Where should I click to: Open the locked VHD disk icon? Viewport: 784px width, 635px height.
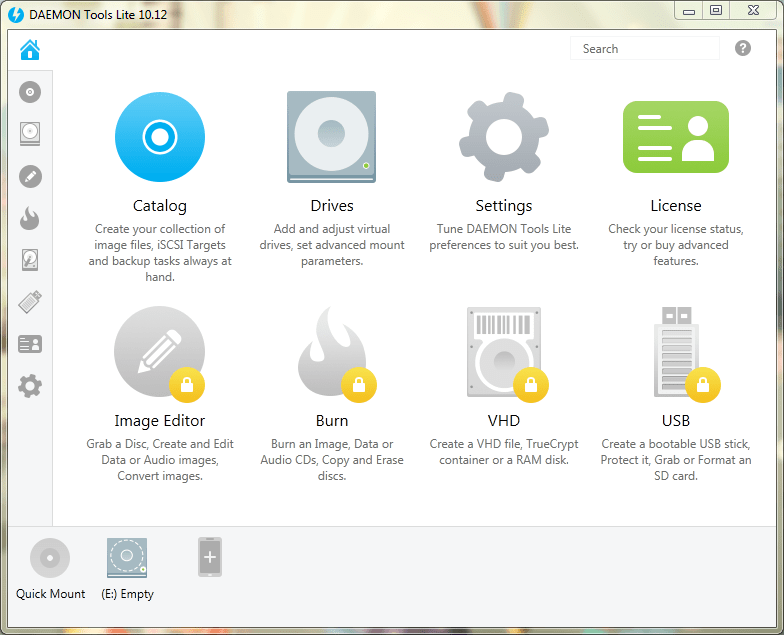point(504,352)
